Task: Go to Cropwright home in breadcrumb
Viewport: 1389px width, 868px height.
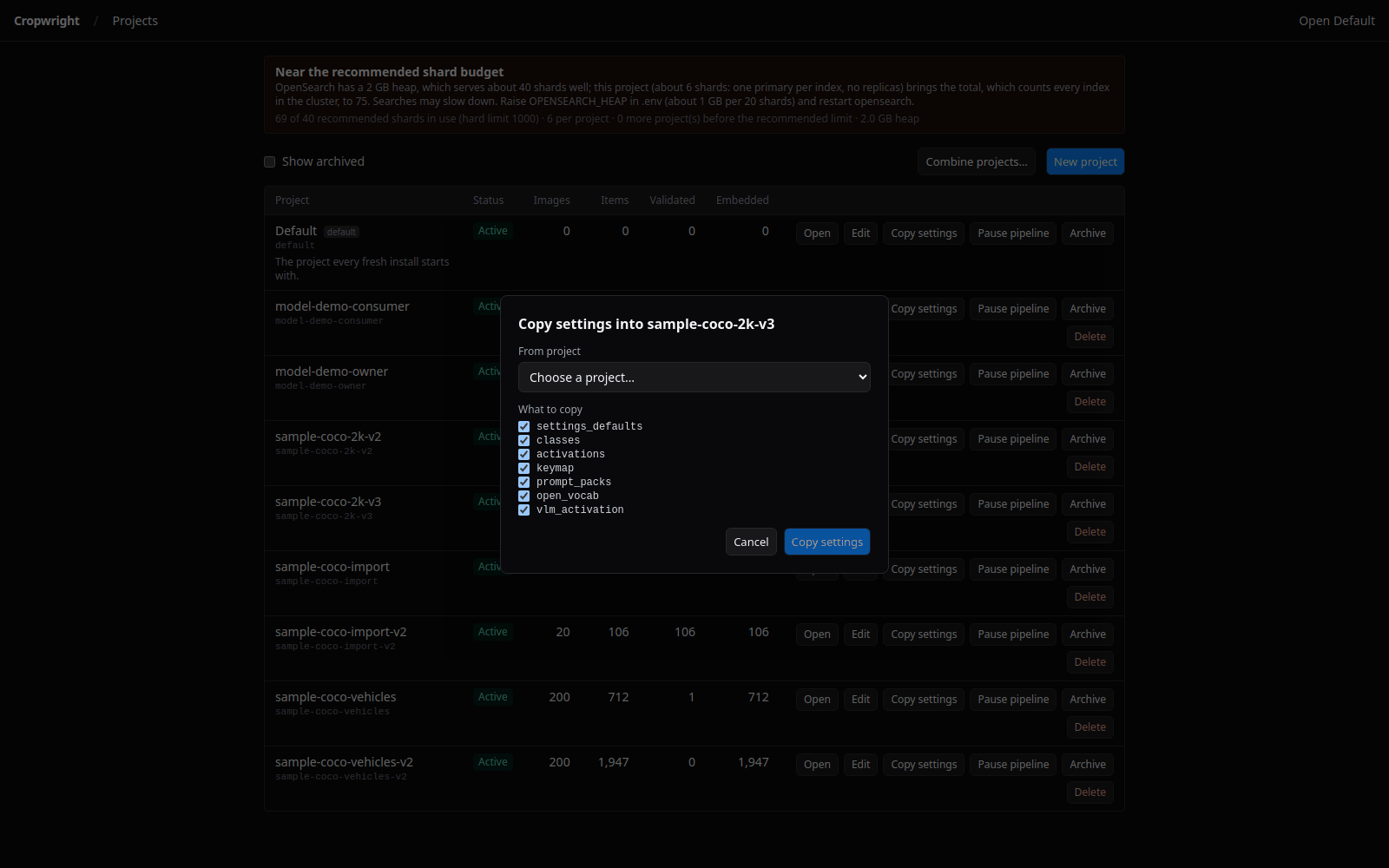Action: click(x=47, y=21)
